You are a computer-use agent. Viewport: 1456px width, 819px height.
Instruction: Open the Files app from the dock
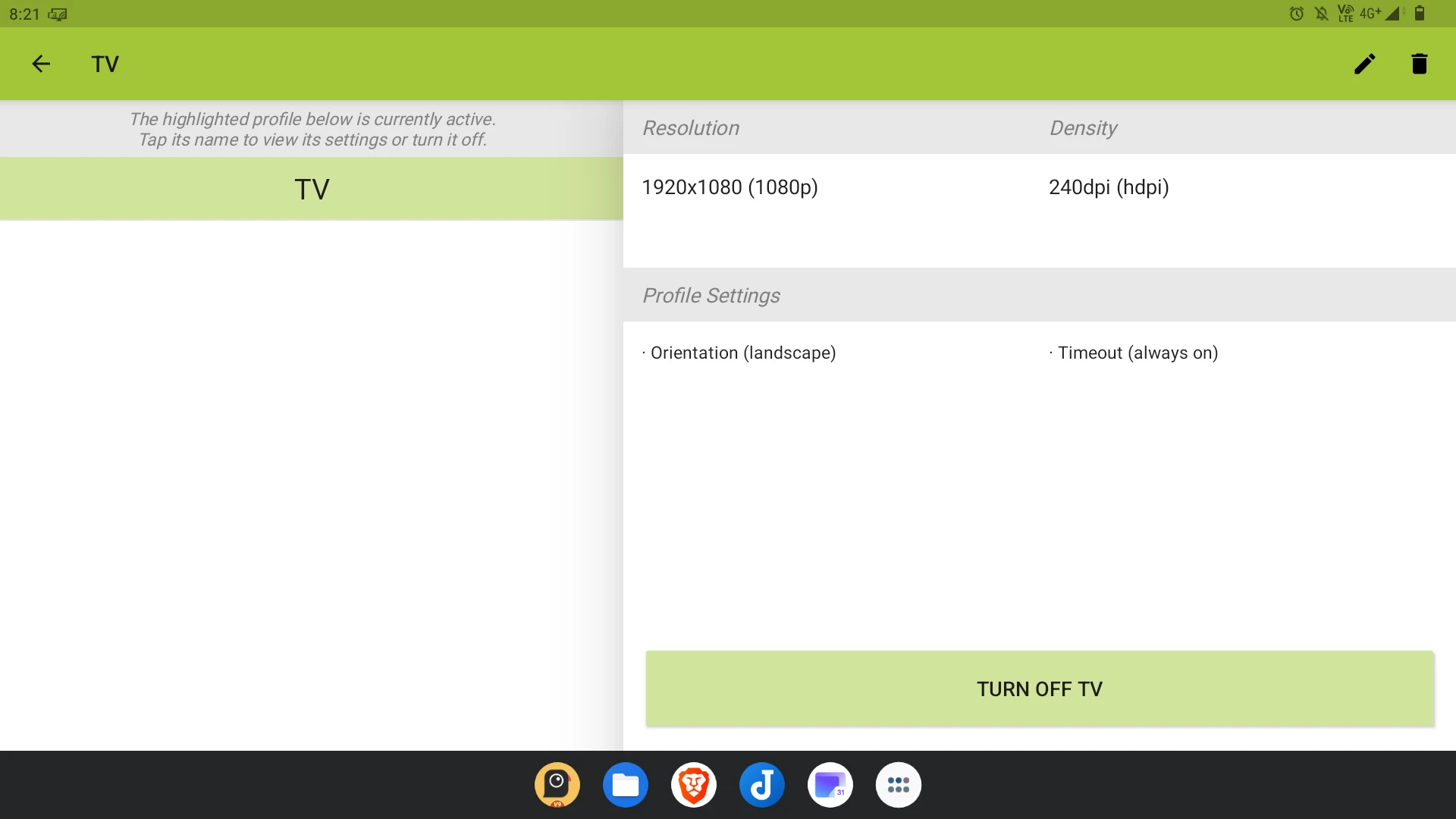pyautogui.click(x=625, y=785)
